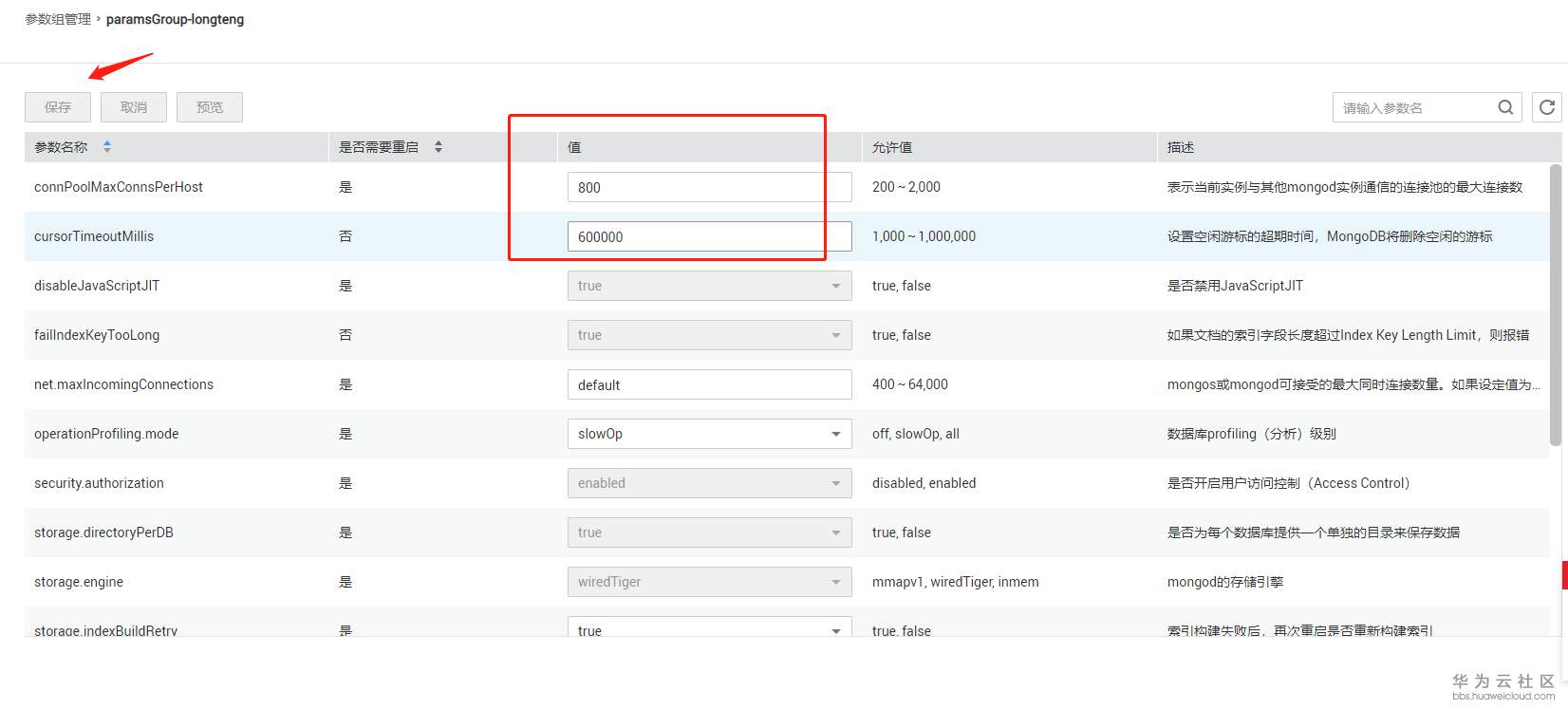Select the cursorTimeoutMillis parameter name

pyautogui.click(x=94, y=236)
